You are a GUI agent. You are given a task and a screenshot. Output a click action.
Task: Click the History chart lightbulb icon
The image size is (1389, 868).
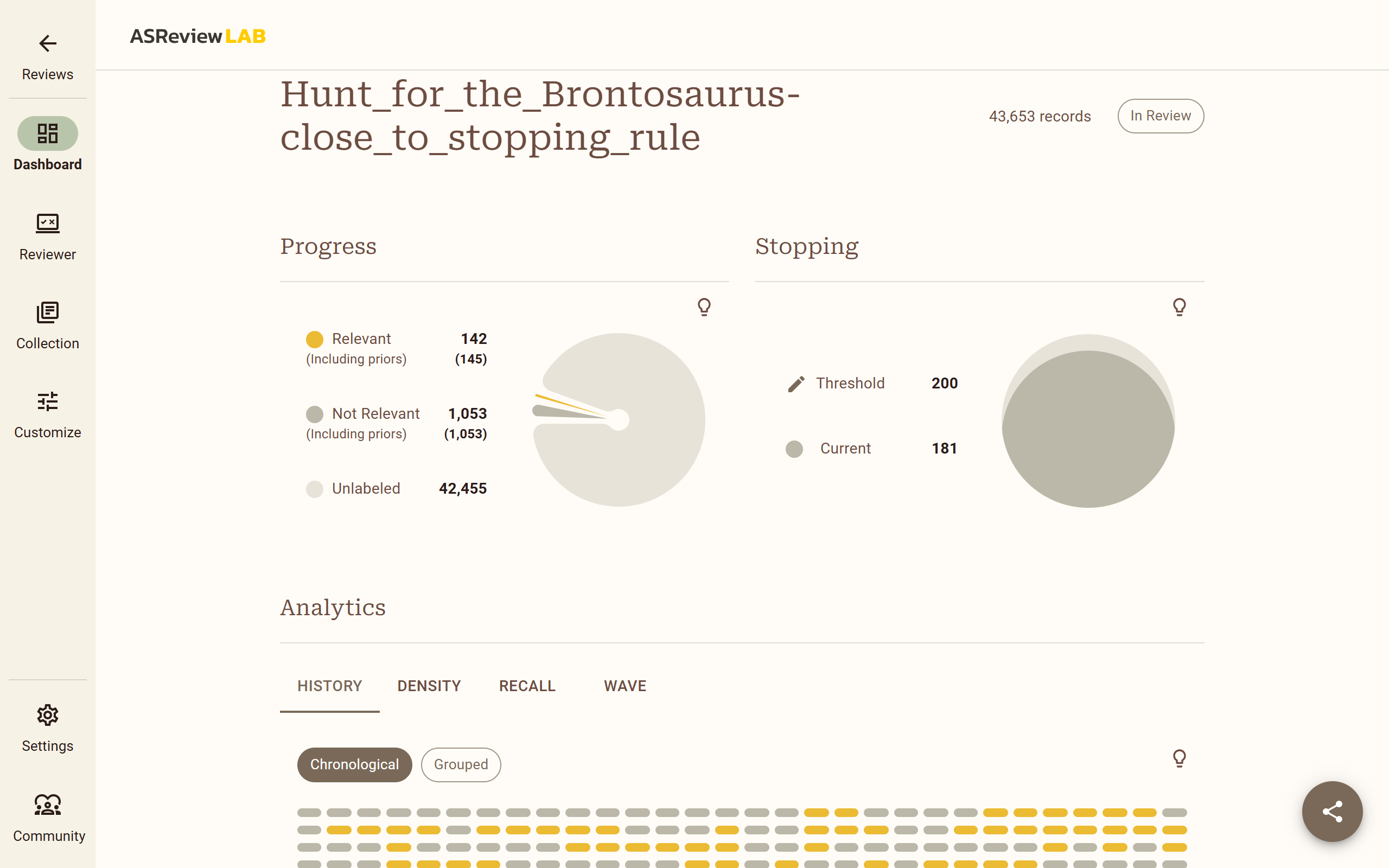(x=1180, y=758)
